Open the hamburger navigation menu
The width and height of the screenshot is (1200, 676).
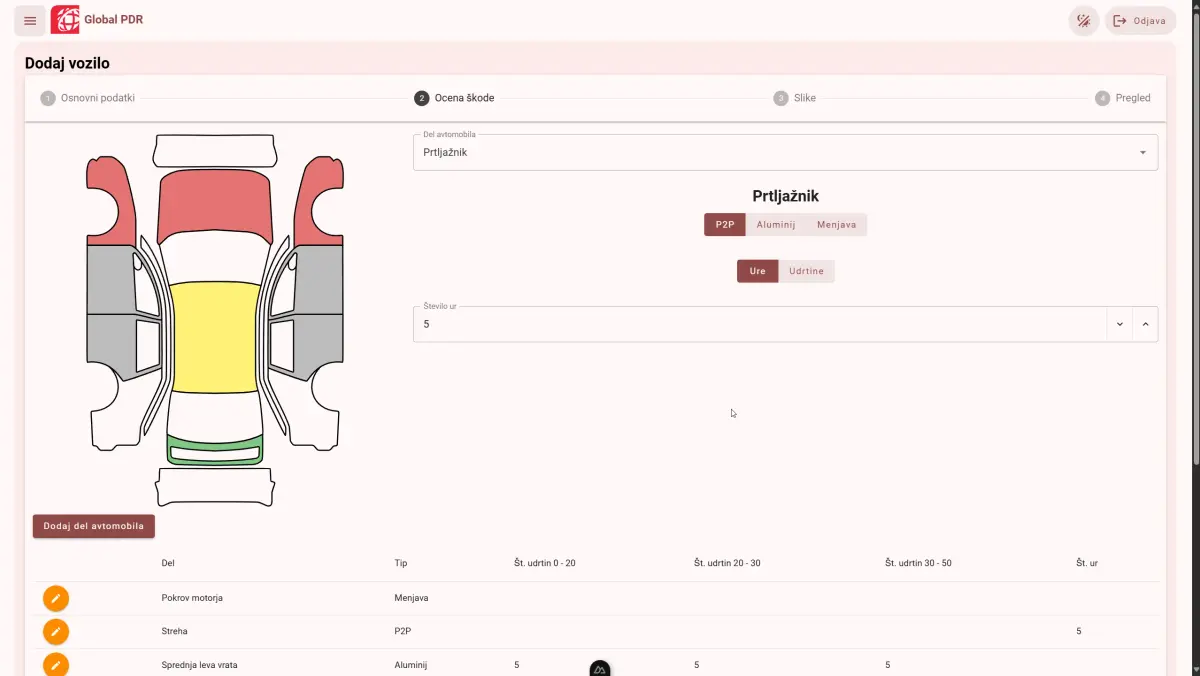click(30, 20)
